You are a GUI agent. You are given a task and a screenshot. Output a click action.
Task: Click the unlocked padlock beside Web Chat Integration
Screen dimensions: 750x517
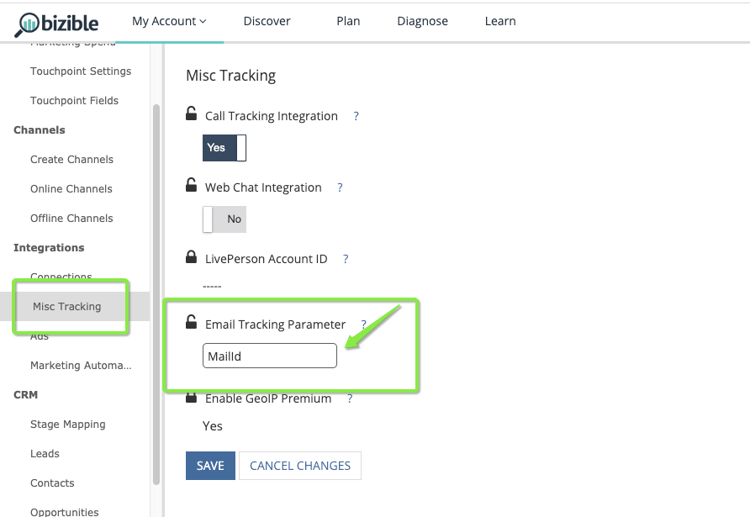[x=192, y=185]
